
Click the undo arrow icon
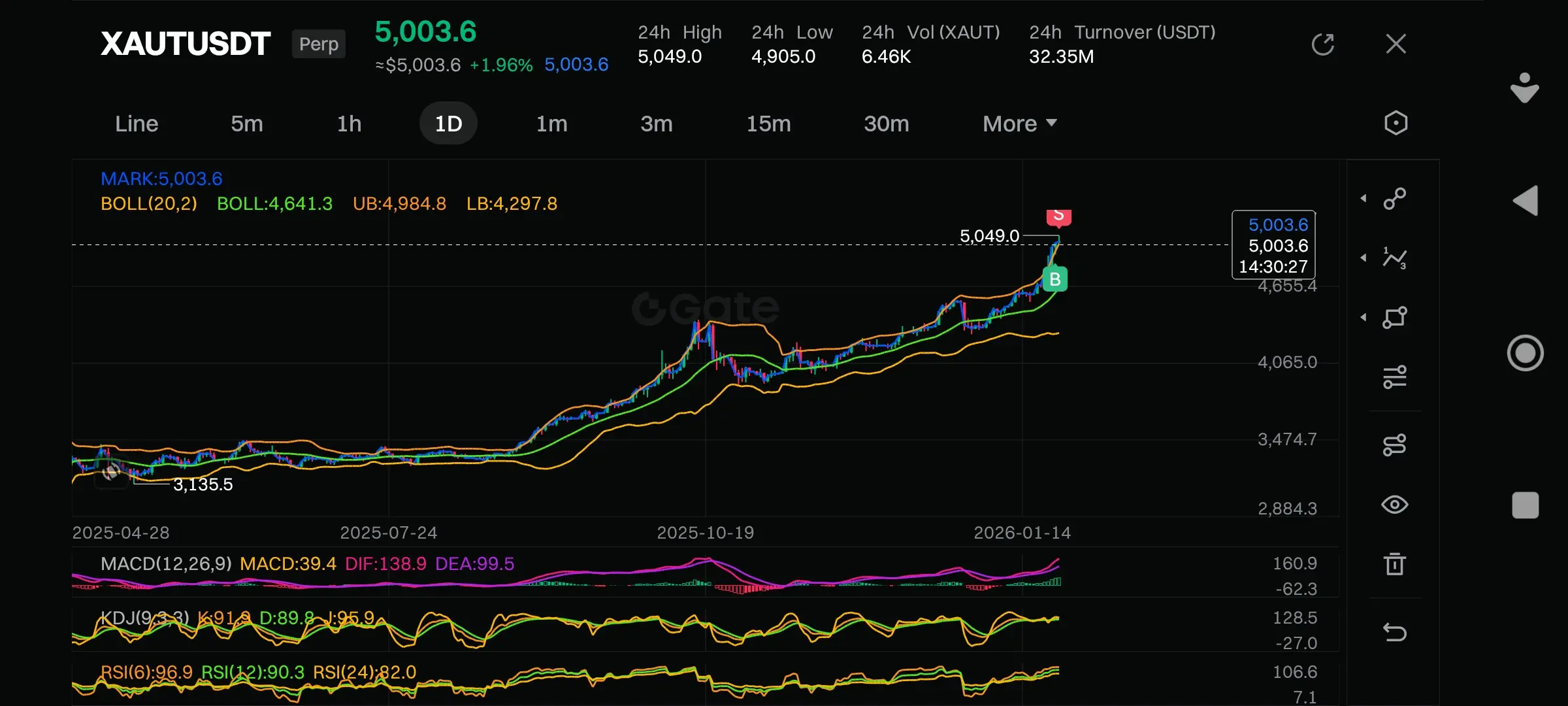(1395, 632)
